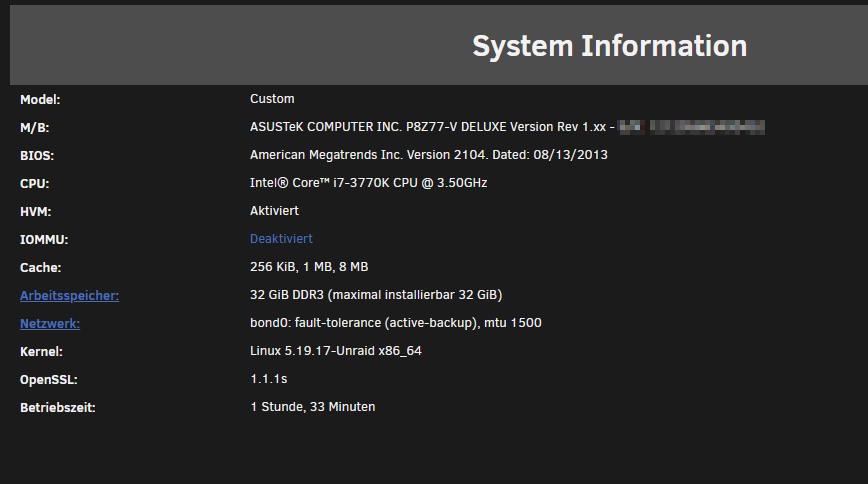Click the Betriebszeit label
Image resolution: width=868 pixels, height=484 pixels.
[58, 408]
